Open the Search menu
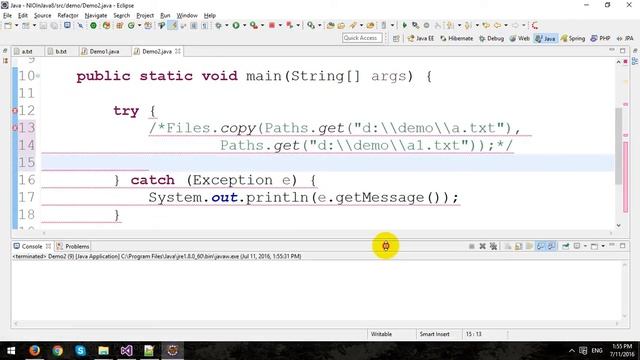640x360 pixels. 122,16
